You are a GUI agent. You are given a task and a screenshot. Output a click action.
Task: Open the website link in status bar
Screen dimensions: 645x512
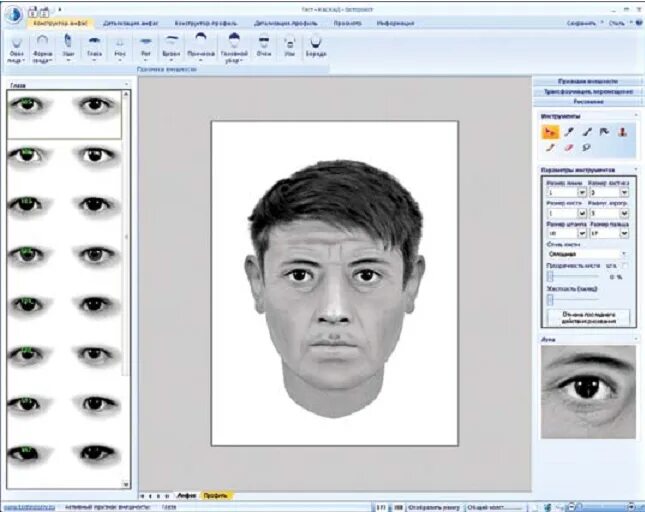pyautogui.click(x=29, y=507)
